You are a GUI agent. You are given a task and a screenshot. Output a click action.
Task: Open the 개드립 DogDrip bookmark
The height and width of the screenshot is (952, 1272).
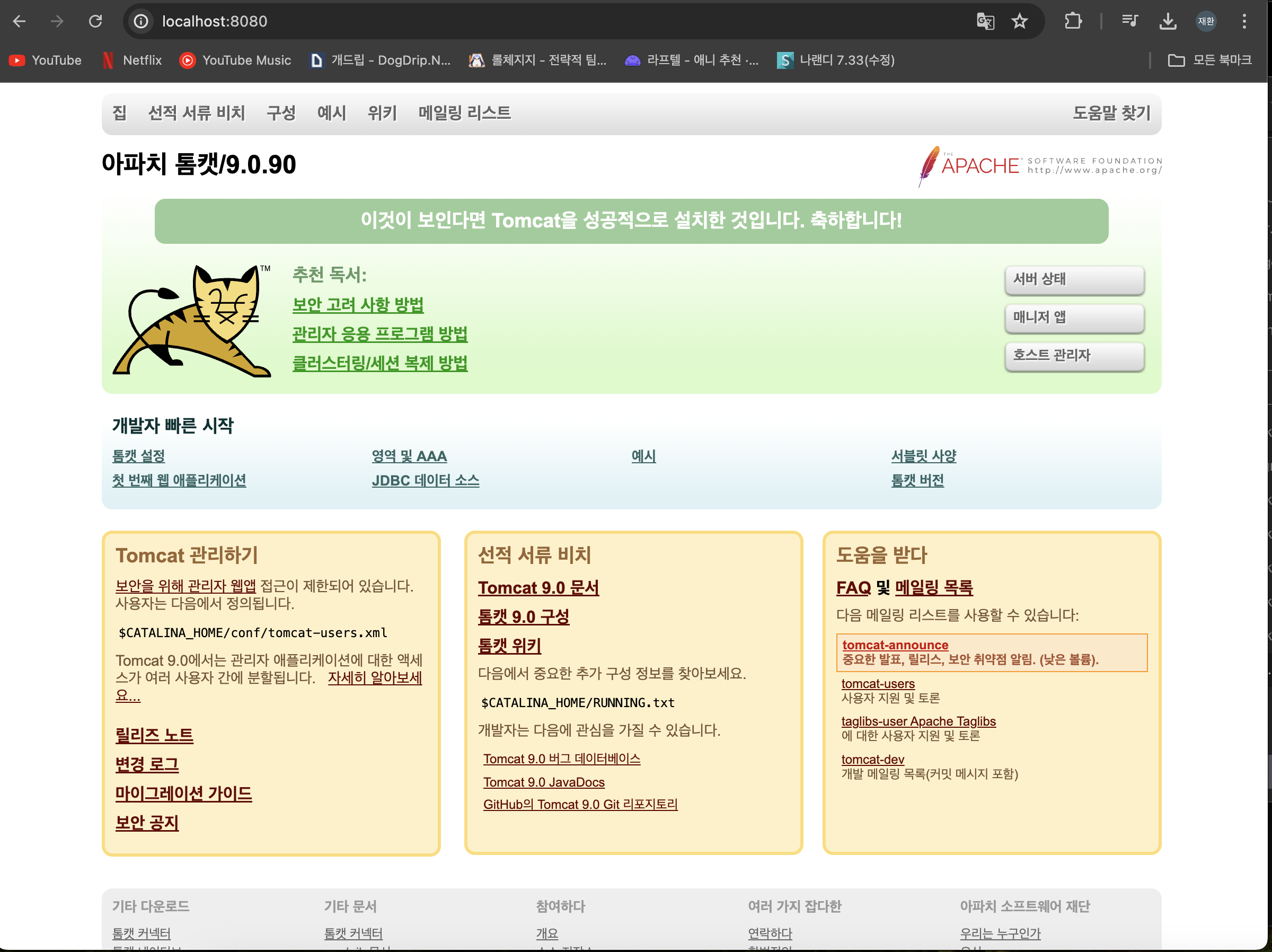(380, 60)
